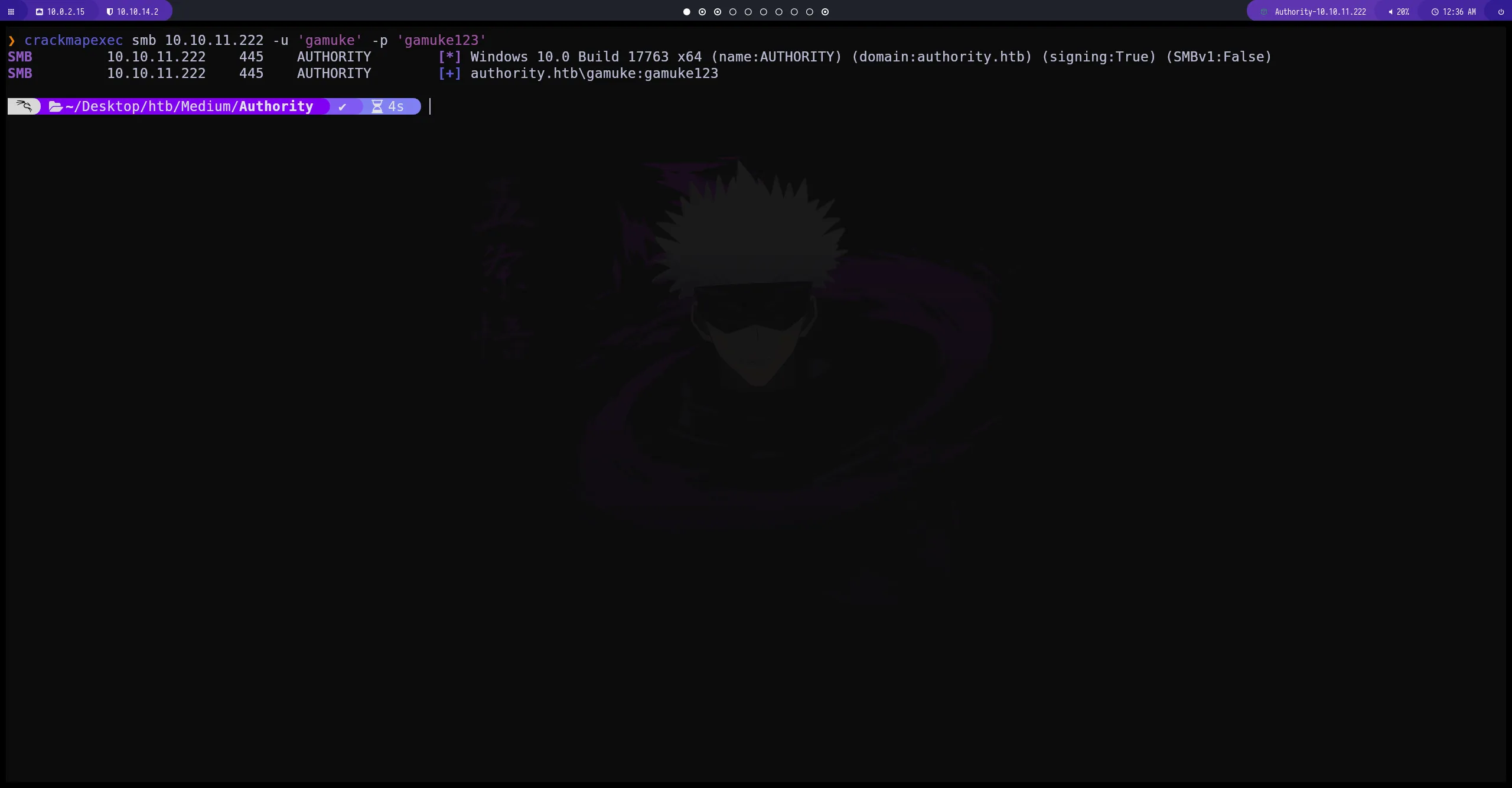Image resolution: width=1512 pixels, height=788 pixels.
Task: Expand VPN status by clicking 10.10.14.2
Action: [136, 11]
